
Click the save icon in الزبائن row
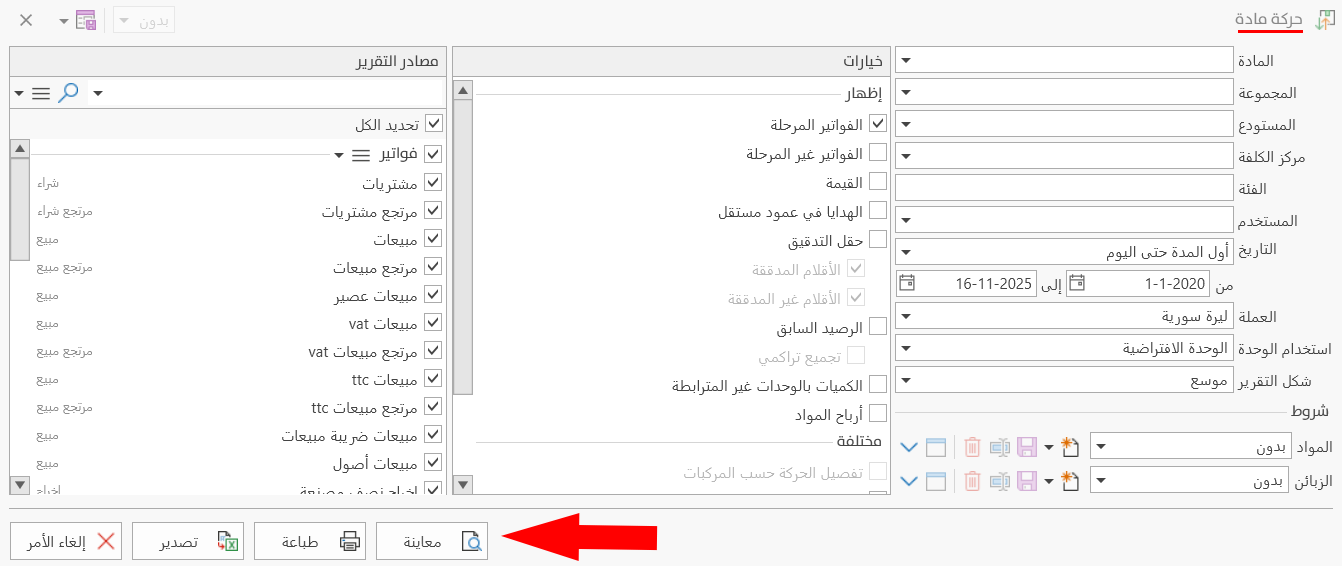coord(1026,481)
